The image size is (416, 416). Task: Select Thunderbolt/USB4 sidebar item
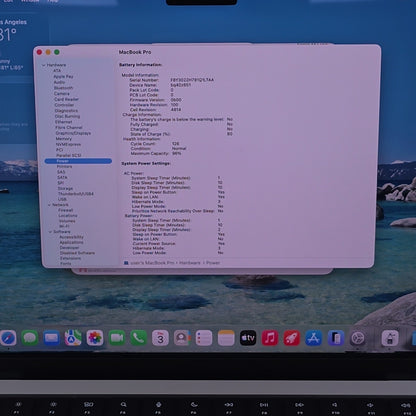click(x=76, y=194)
